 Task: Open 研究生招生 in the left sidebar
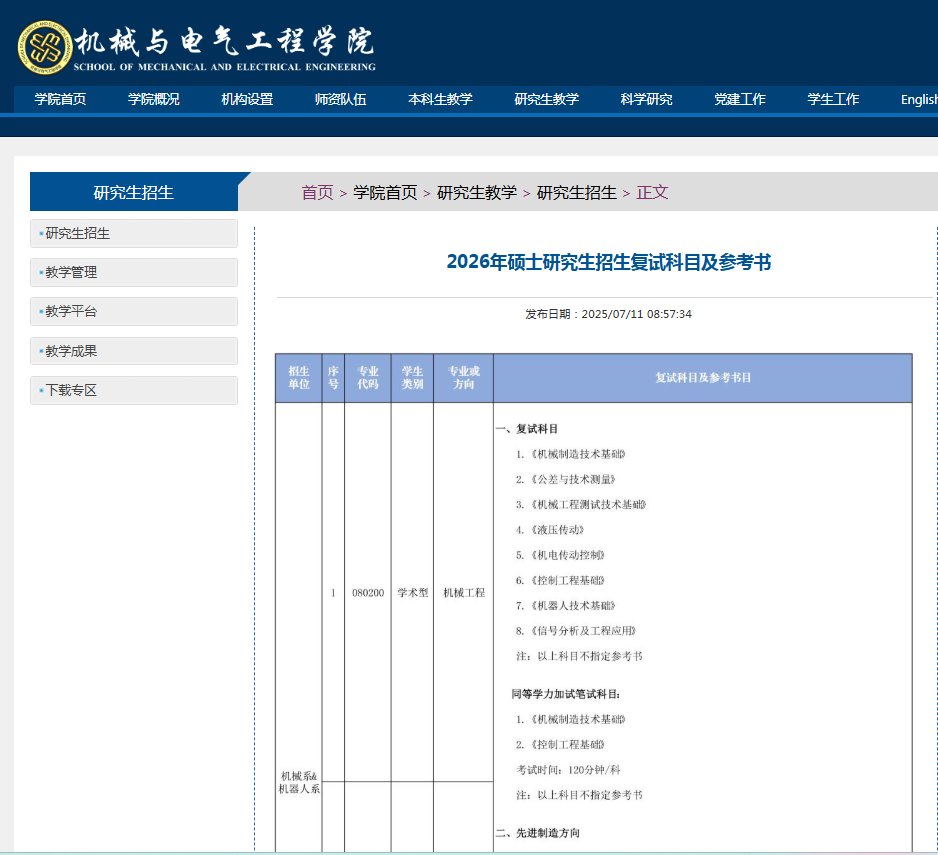pos(78,233)
